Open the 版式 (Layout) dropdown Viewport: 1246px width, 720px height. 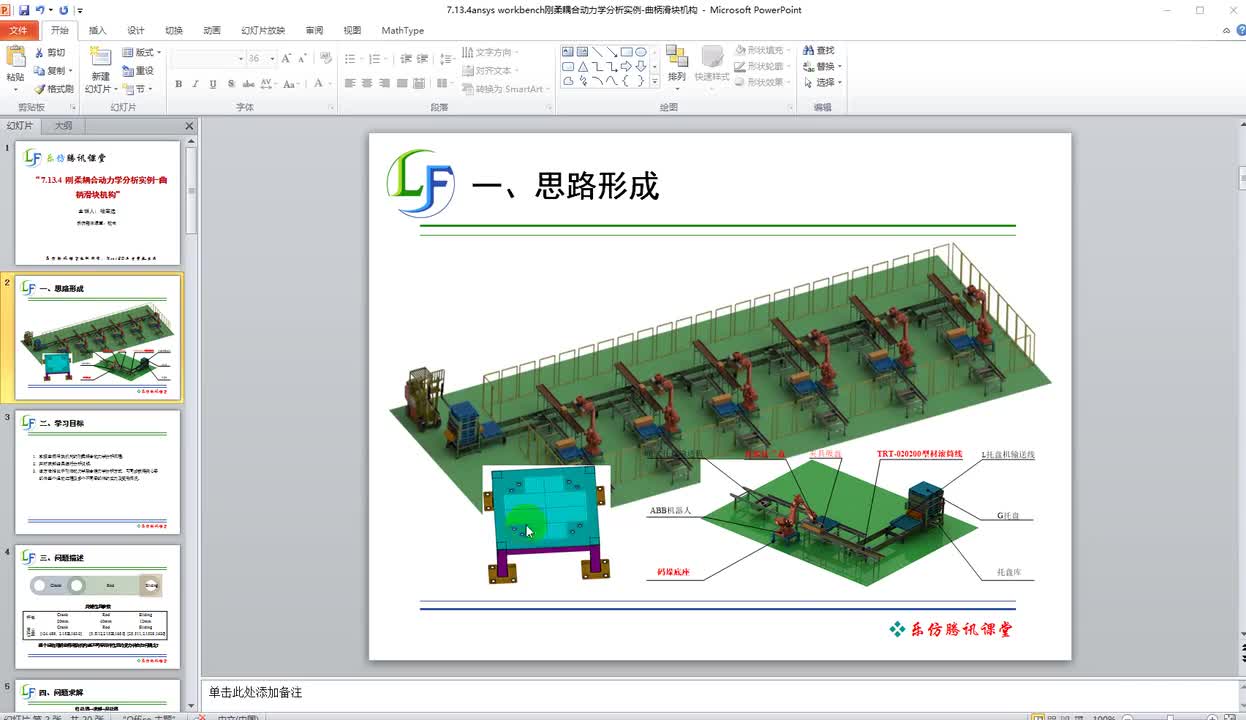point(142,52)
